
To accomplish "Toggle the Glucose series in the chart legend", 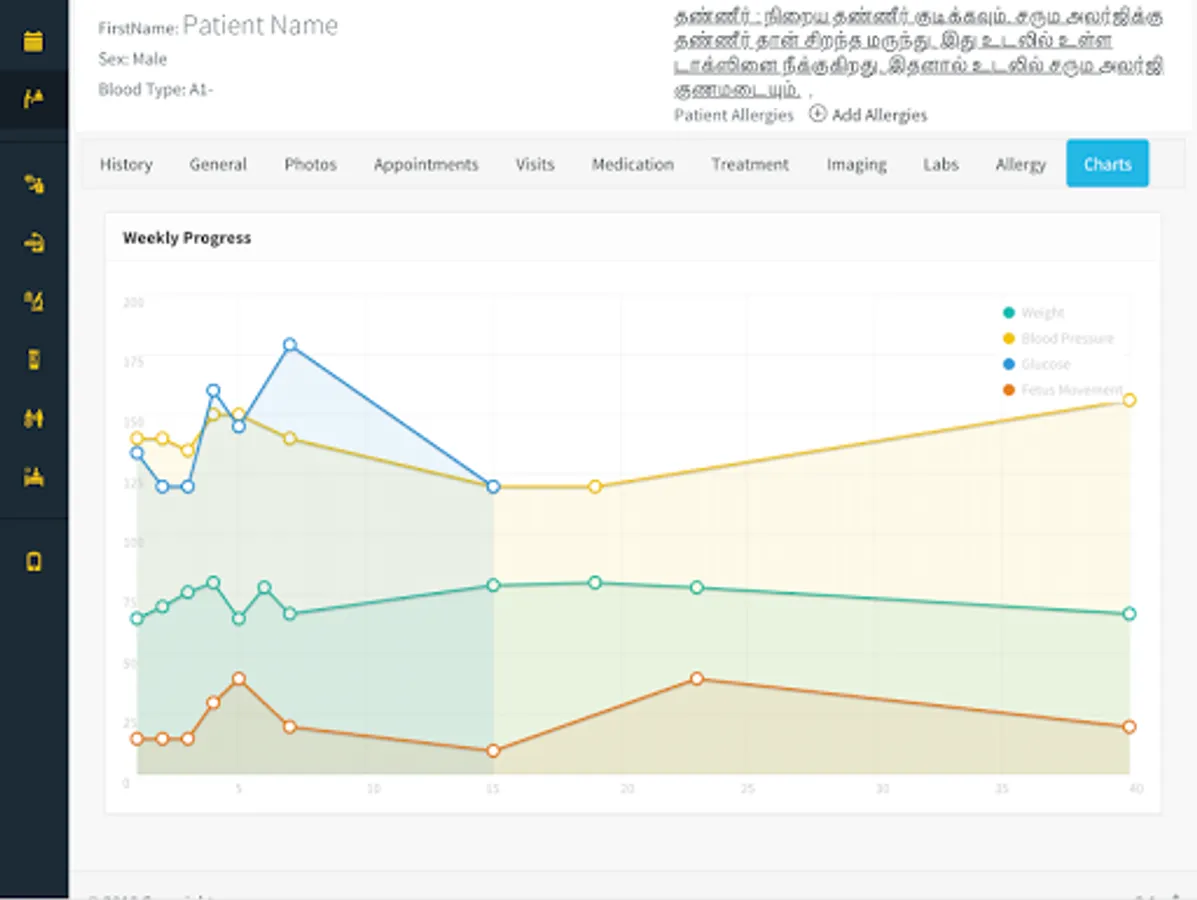I will pos(1045,365).
